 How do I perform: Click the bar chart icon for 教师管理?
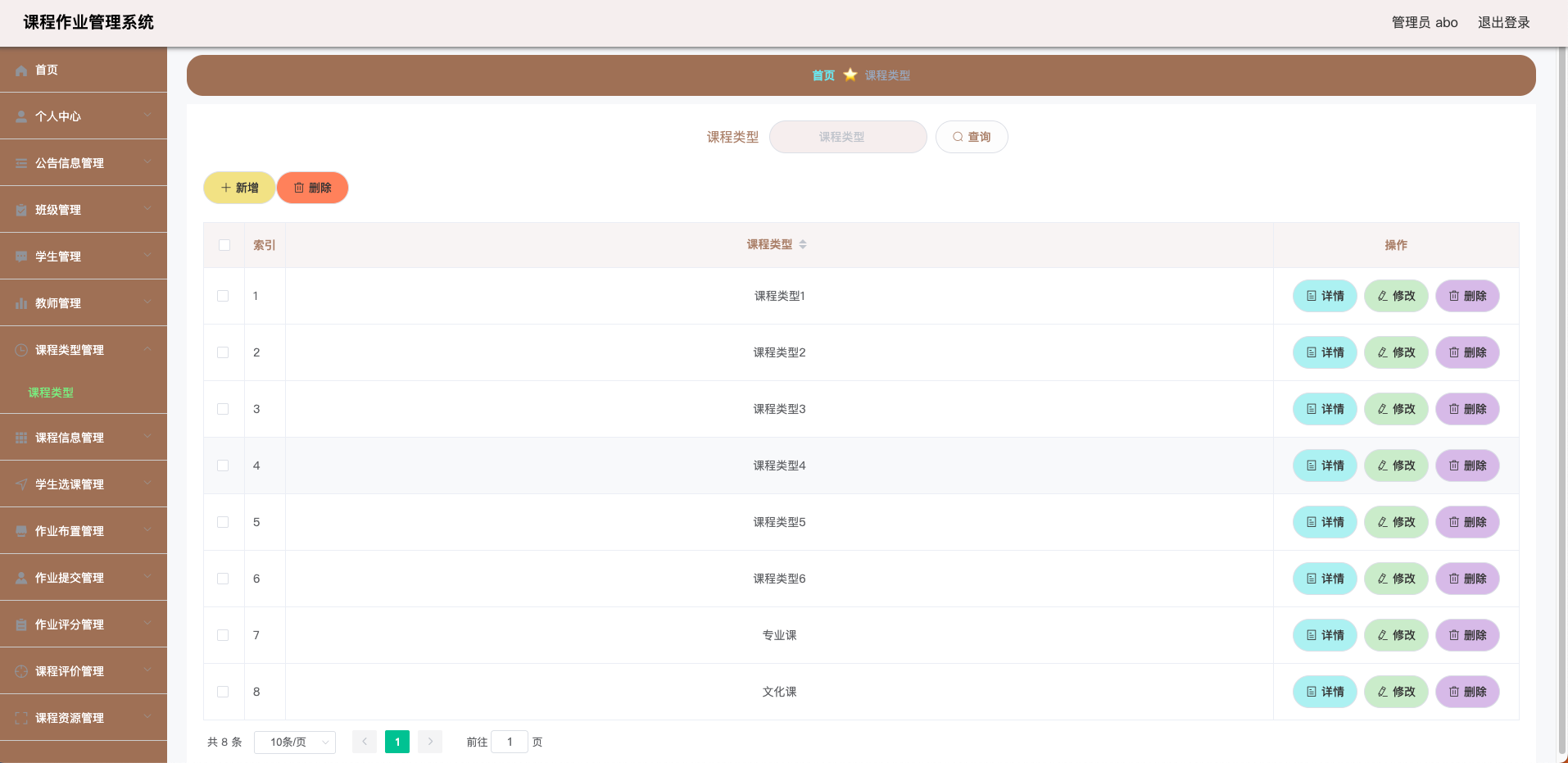[21, 303]
